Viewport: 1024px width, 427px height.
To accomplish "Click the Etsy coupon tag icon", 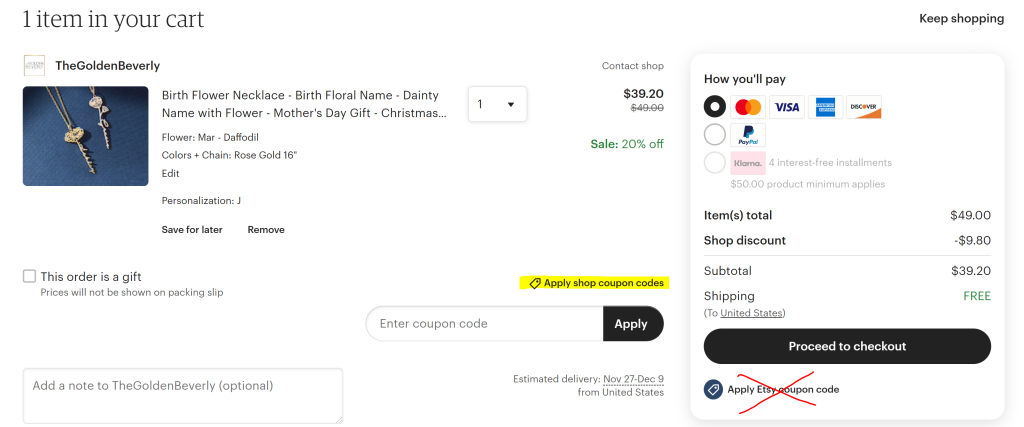I will point(714,390).
